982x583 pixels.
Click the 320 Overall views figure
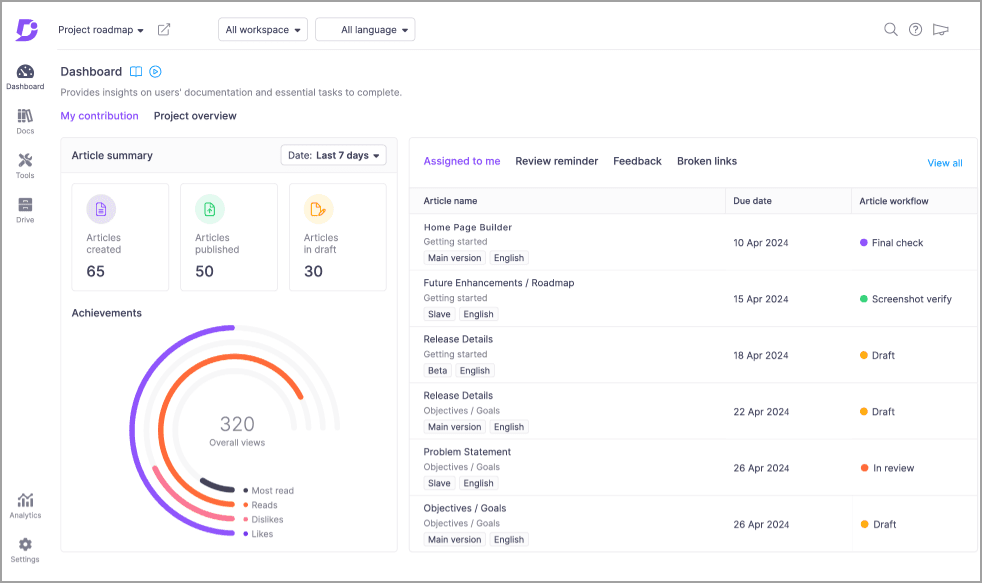(x=237, y=425)
